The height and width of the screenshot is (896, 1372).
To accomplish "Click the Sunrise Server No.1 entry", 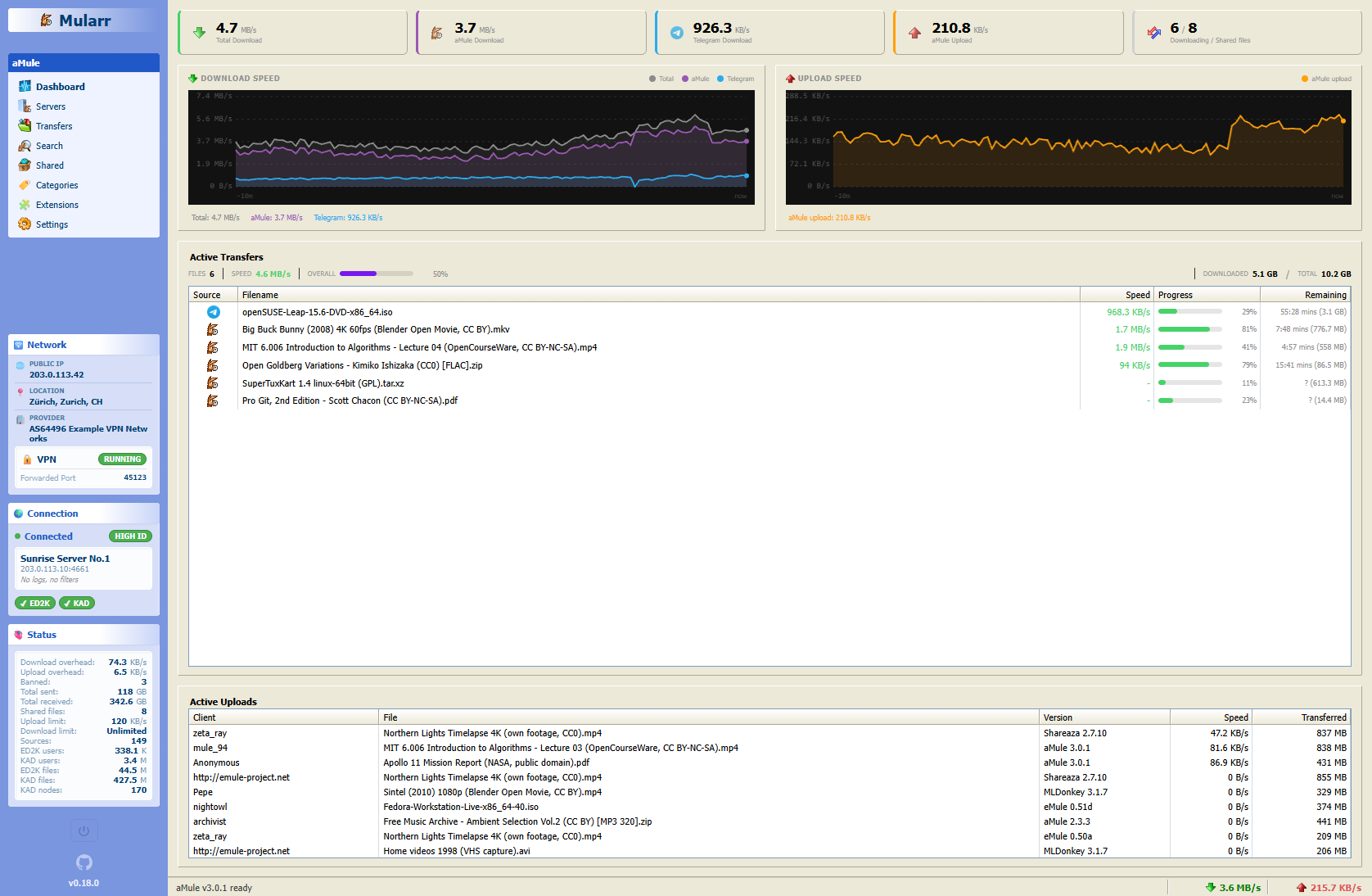I will point(83,568).
